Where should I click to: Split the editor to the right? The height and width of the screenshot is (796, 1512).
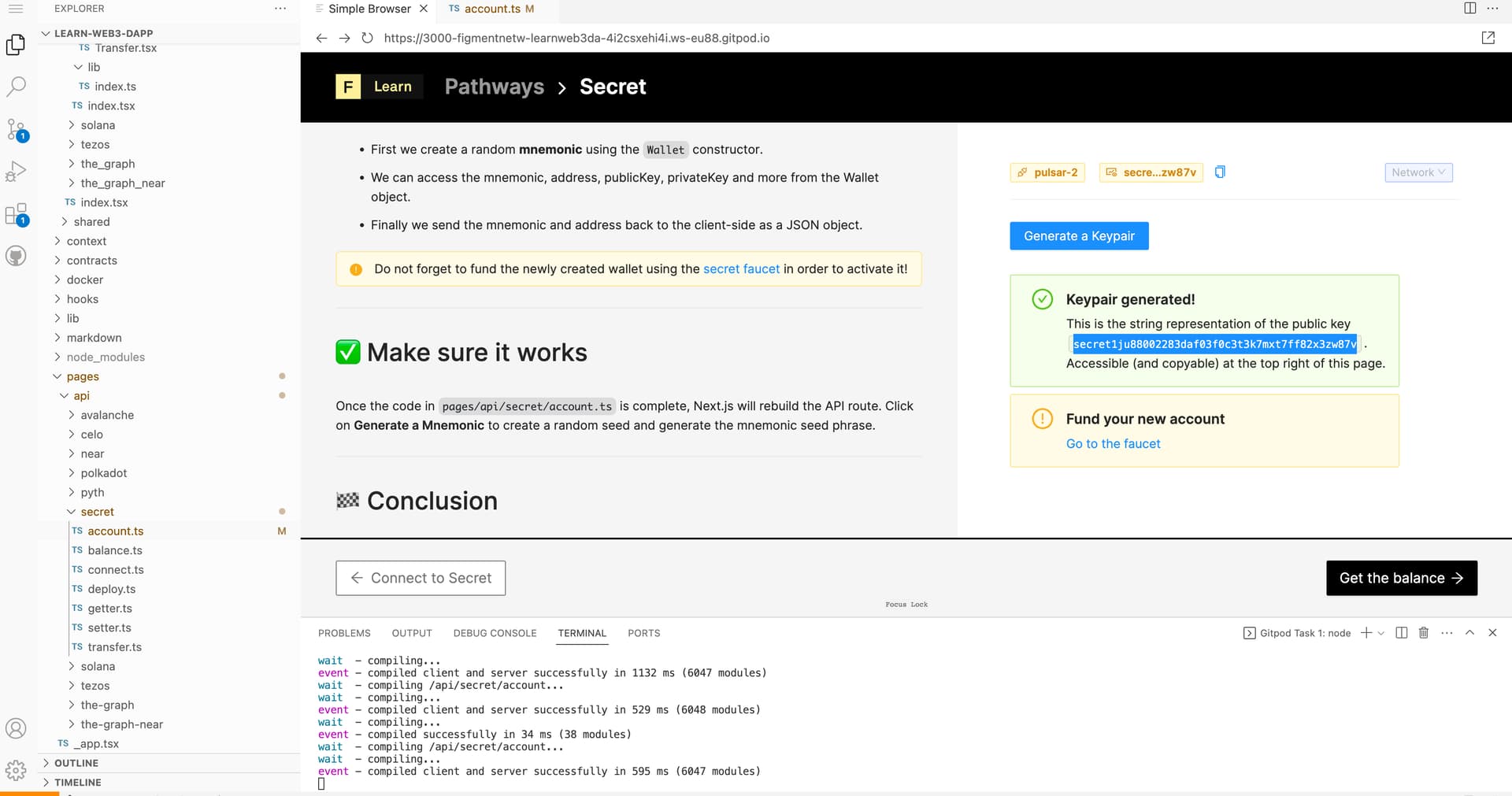[1469, 9]
